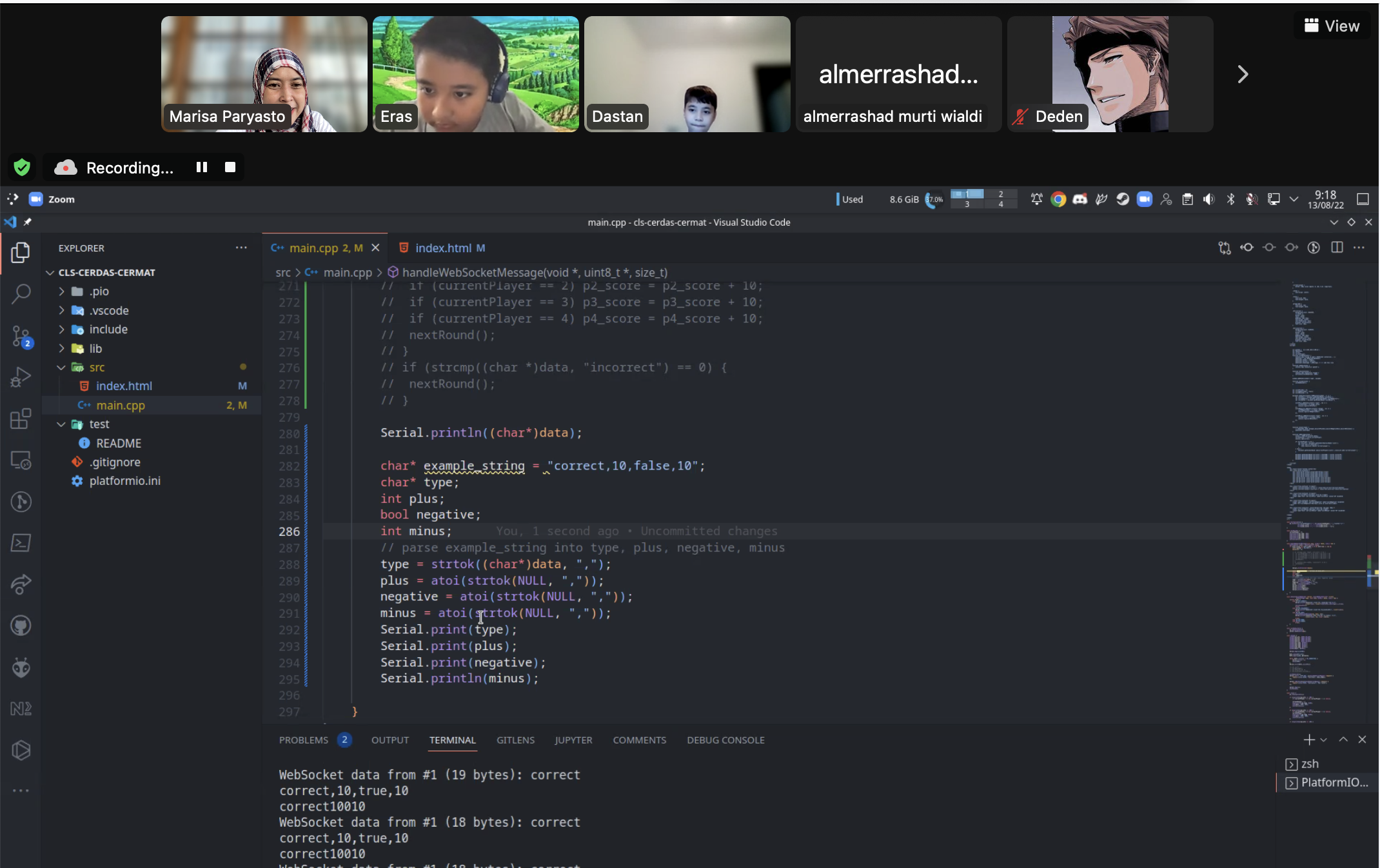
Task: Open Source Control view with badge
Action: point(21,336)
